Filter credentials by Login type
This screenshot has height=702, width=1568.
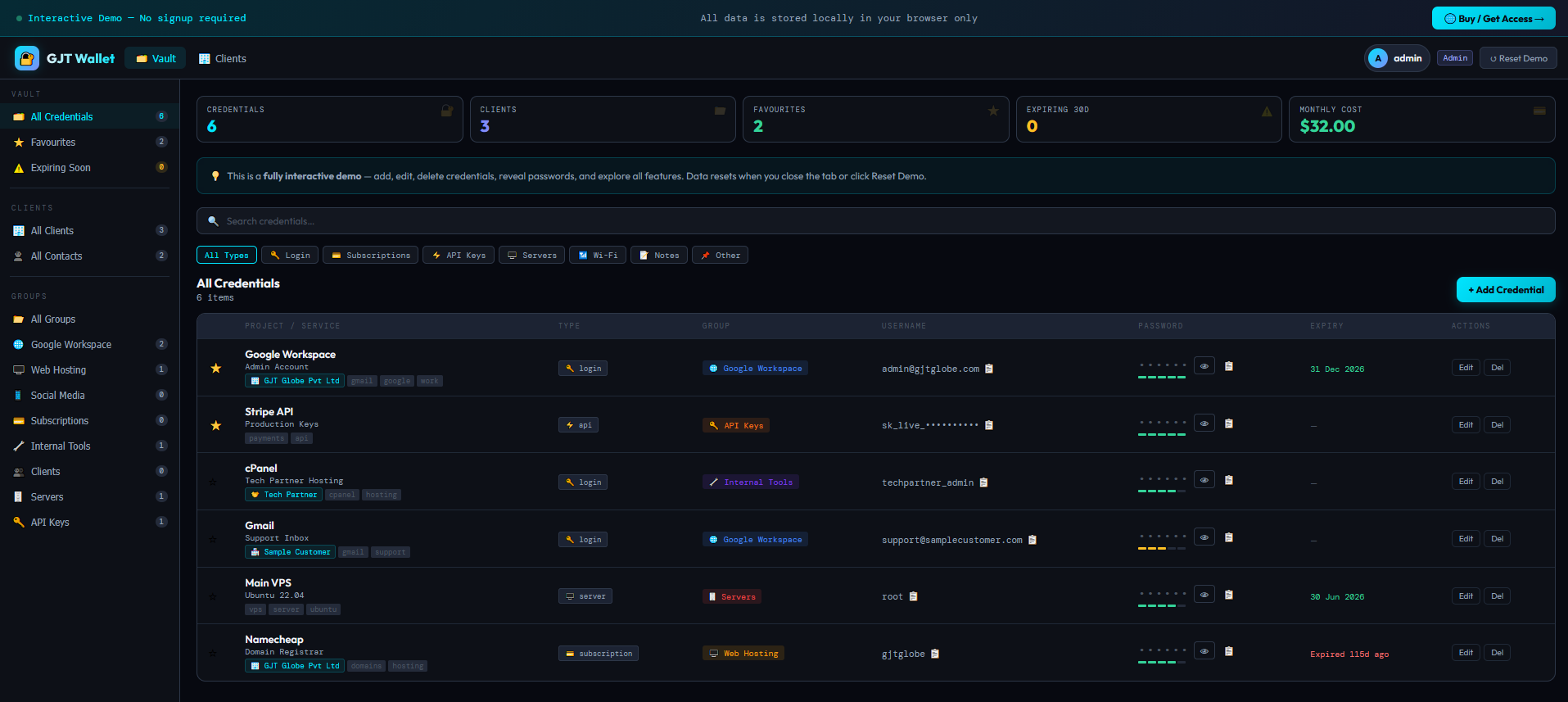pos(290,255)
